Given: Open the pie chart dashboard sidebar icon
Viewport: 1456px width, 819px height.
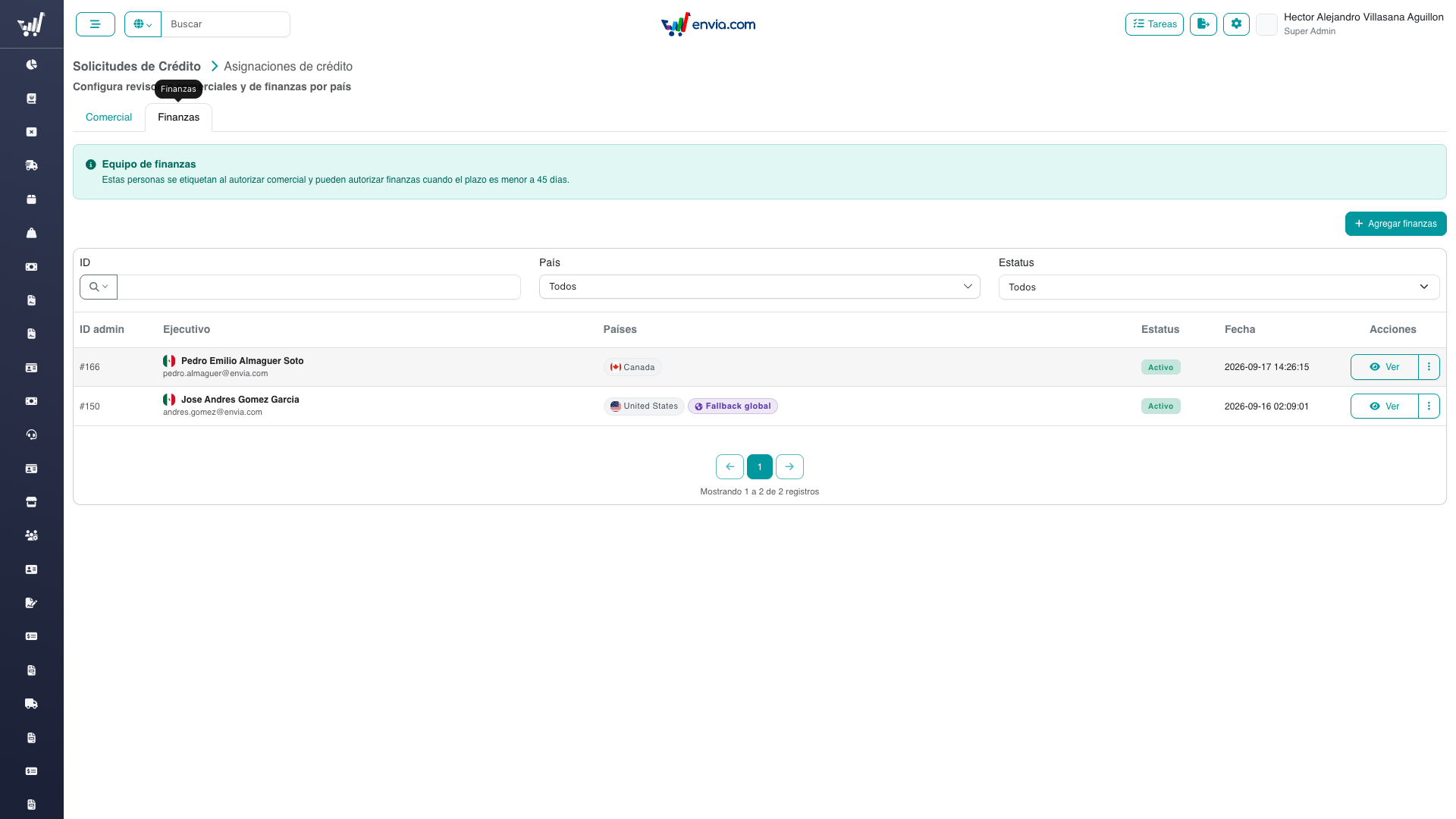Looking at the screenshot, I should pos(31,64).
